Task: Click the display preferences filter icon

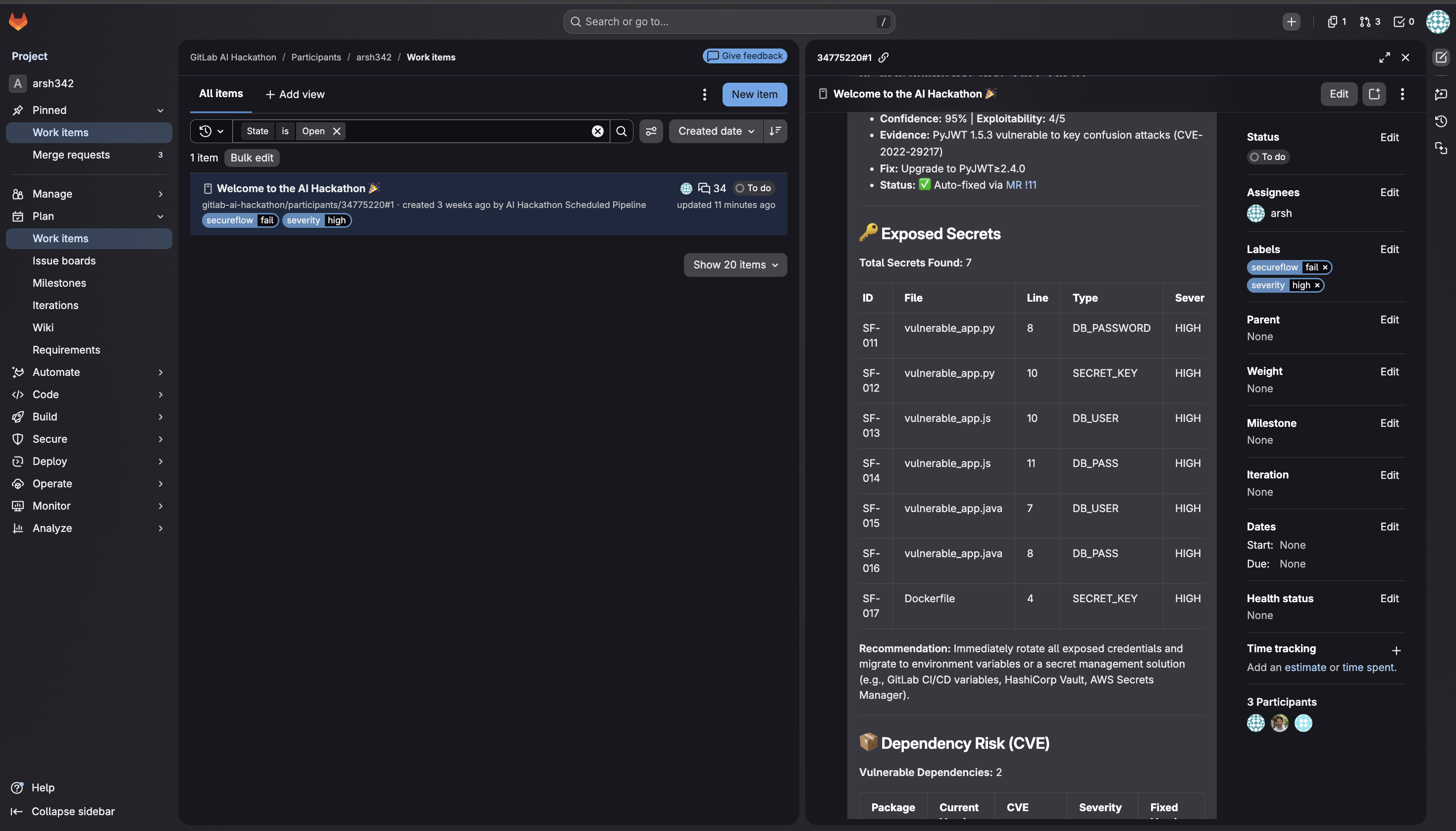Action: point(651,131)
